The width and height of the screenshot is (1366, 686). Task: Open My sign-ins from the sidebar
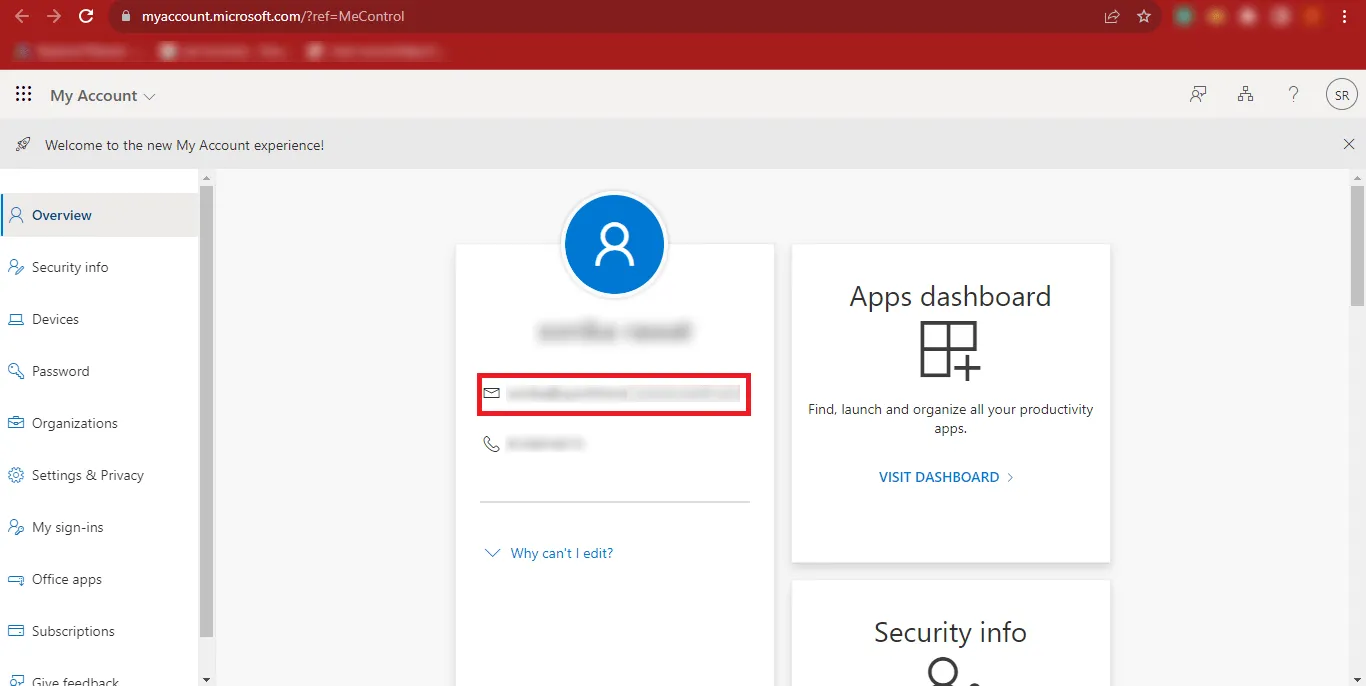(67, 527)
